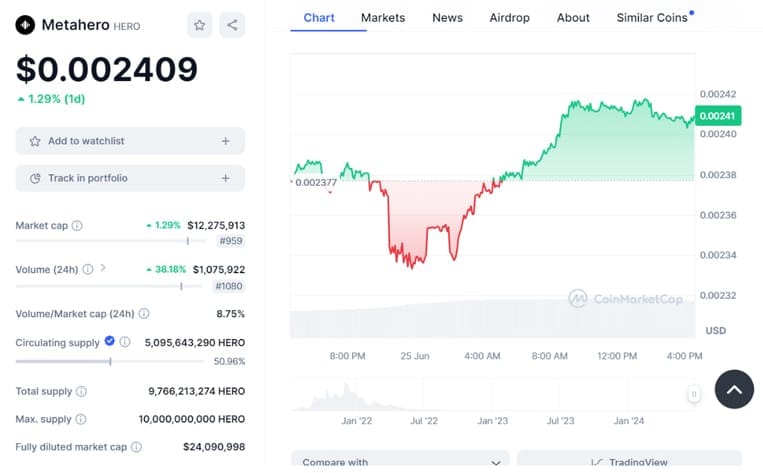Image resolution: width=763 pixels, height=473 pixels.
Task: Click the scroll-to-top arrow button
Action: click(x=734, y=389)
